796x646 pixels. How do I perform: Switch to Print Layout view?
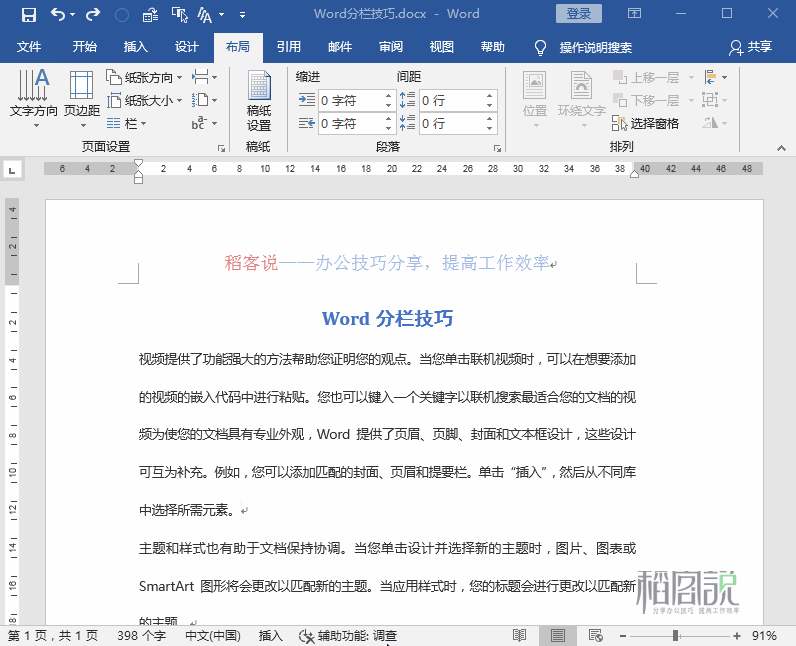(x=557, y=635)
